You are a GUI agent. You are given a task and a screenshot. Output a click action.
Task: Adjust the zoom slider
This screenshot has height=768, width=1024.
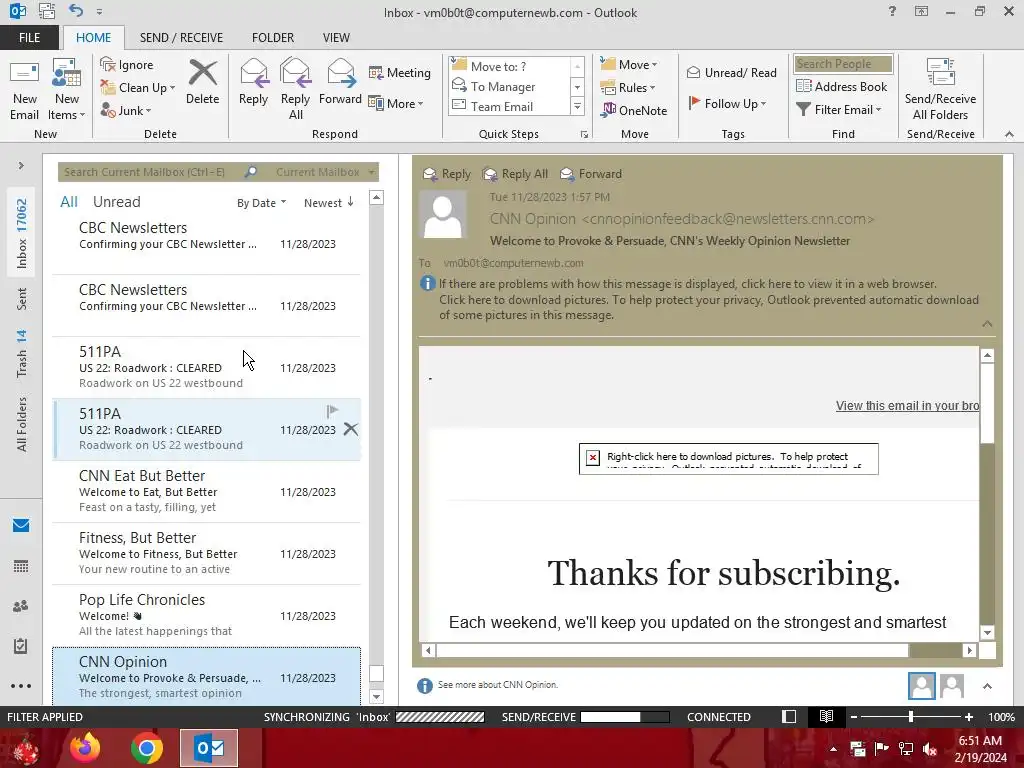(x=910, y=717)
